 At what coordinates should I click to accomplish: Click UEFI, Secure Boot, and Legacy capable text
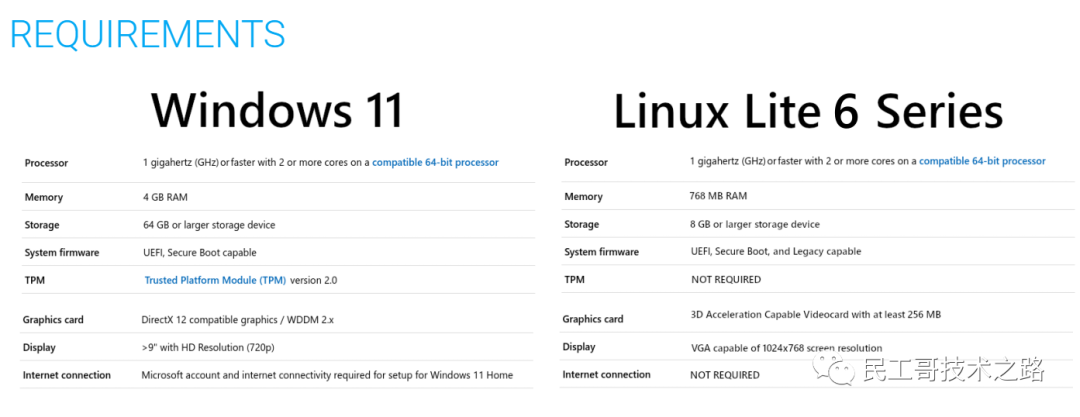tap(775, 251)
